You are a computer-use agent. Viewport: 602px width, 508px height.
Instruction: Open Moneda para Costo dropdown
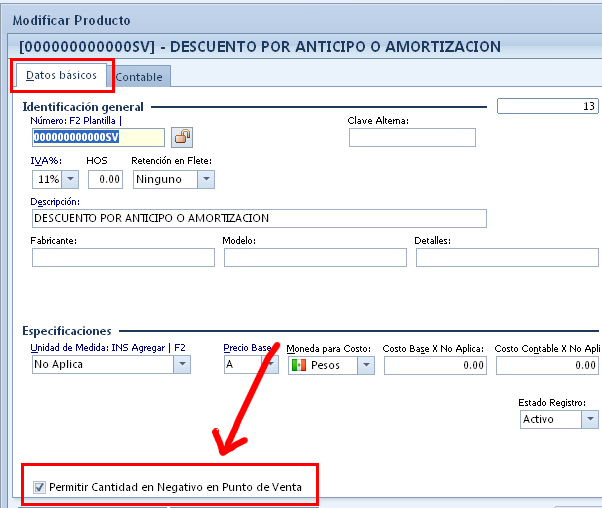[366, 365]
